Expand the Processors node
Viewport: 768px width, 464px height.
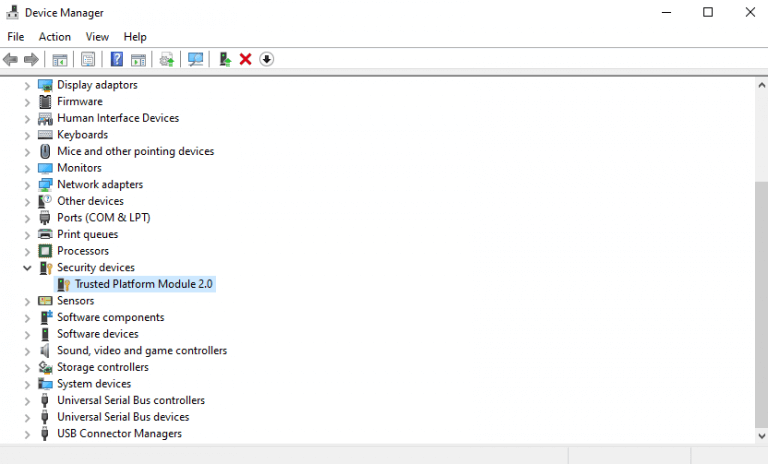click(27, 252)
